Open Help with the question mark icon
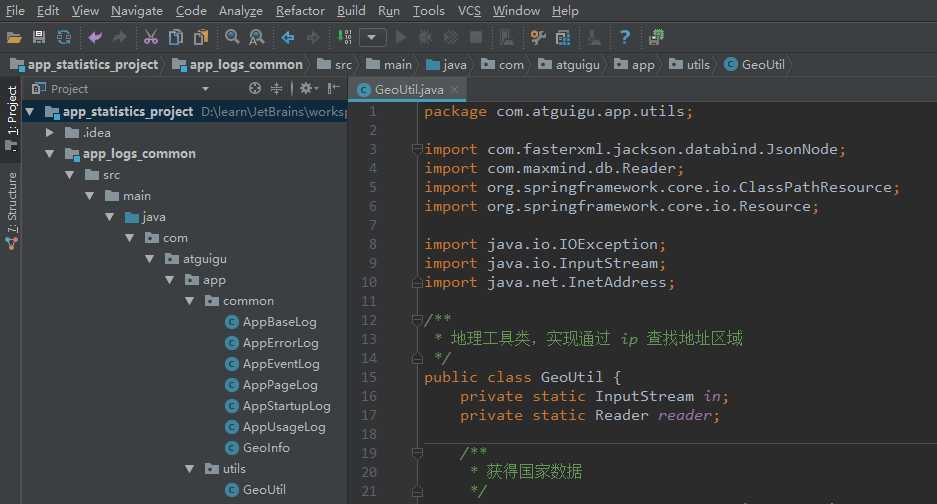Screen dimensions: 937x504 [624, 37]
